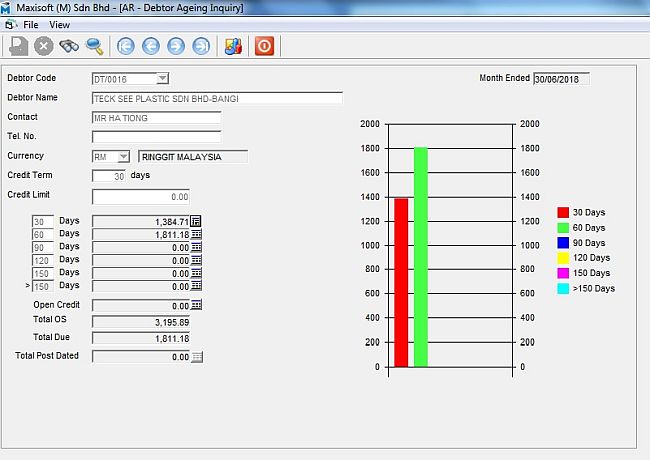Expand the Debtor Code dropdown
This screenshot has width=650, height=460.
(x=162, y=78)
